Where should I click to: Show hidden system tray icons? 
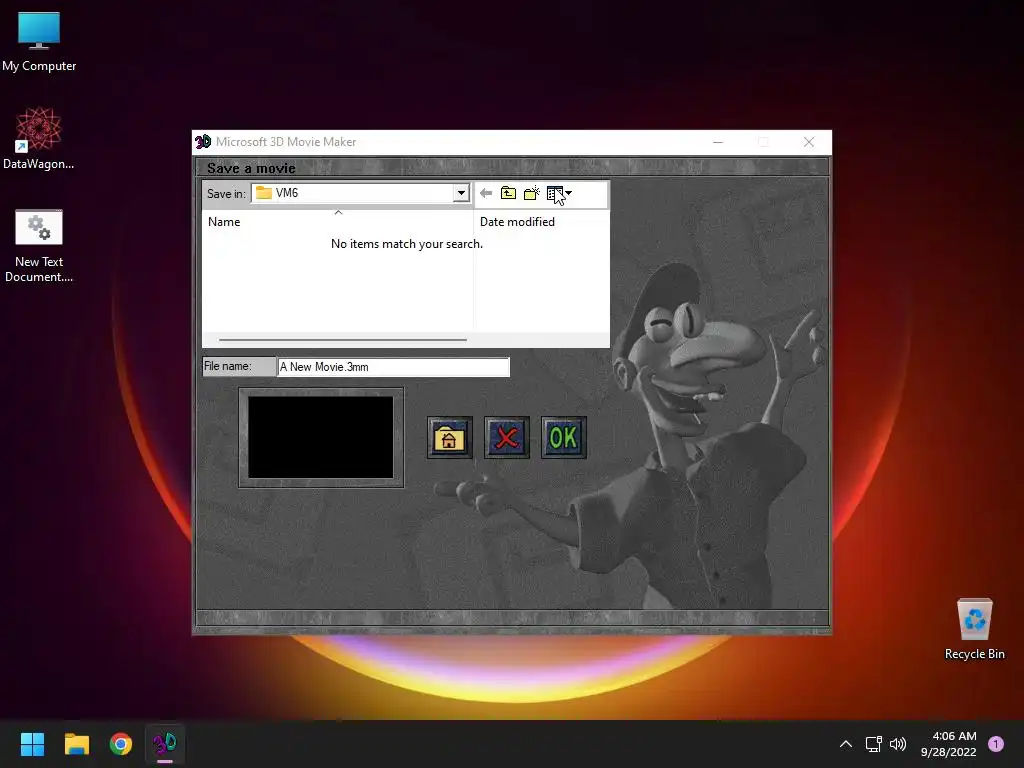tap(846, 744)
